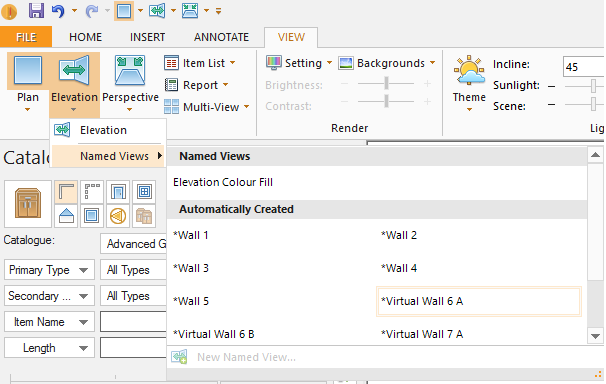
Task: Select the Perspective icon in quick access toolbar
Action: (x=190, y=11)
